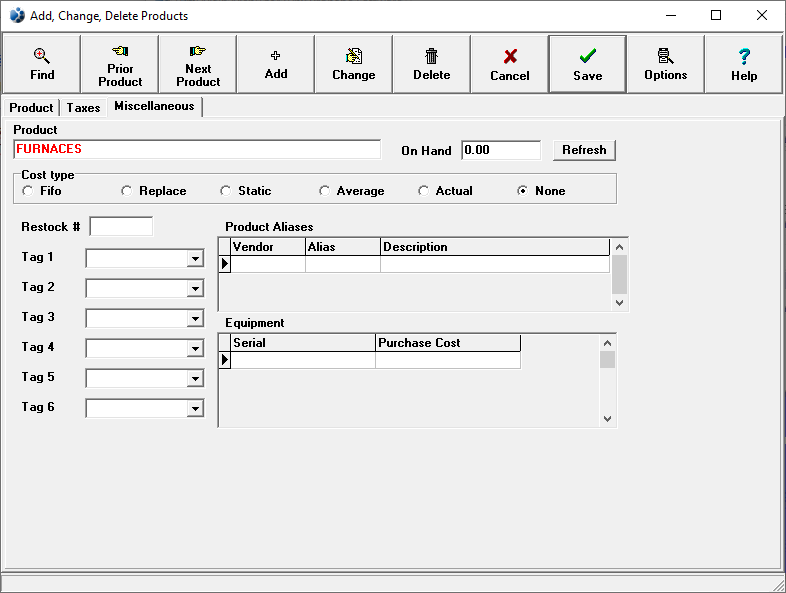Screen dimensions: 786x593
Task: Switch to the Product tab
Action: (31, 108)
